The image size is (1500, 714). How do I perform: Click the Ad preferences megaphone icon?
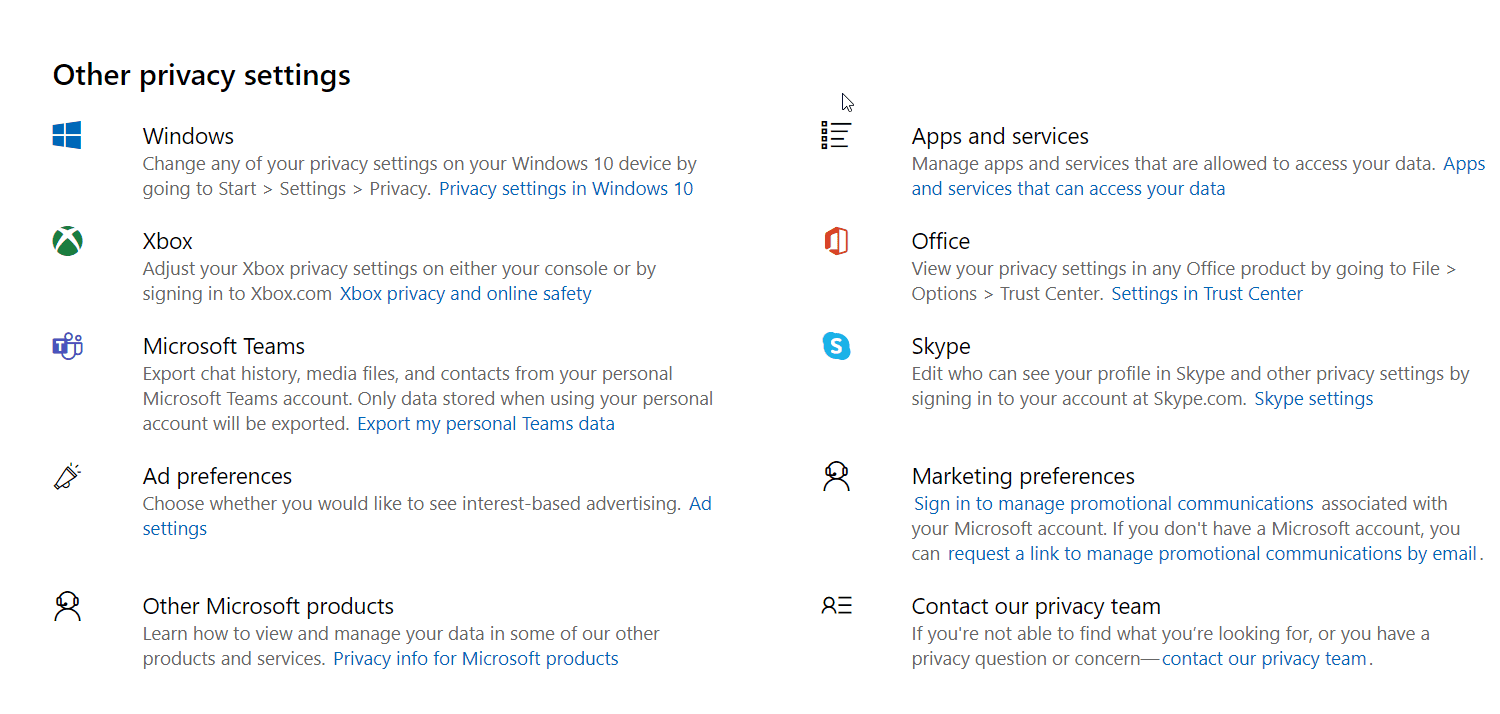(x=66, y=475)
